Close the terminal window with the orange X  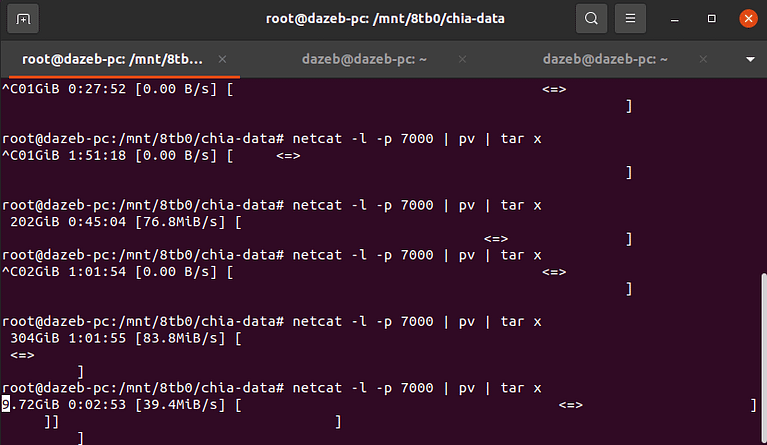[x=748, y=19]
